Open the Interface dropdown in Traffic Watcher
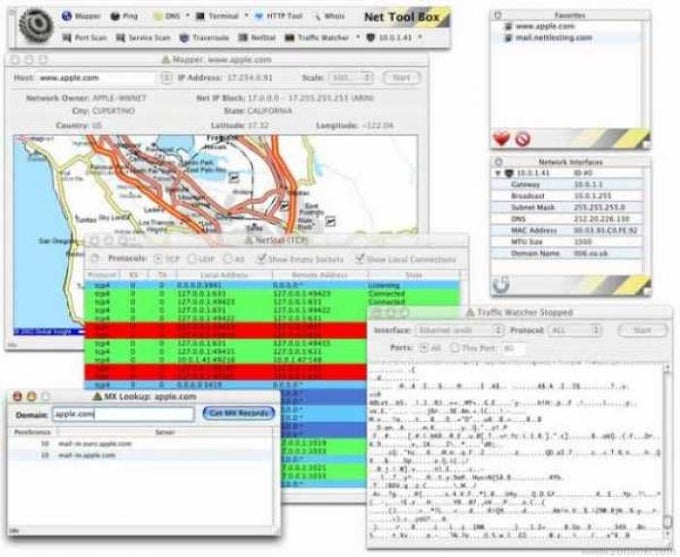This screenshot has width=680, height=557. (x=460, y=331)
